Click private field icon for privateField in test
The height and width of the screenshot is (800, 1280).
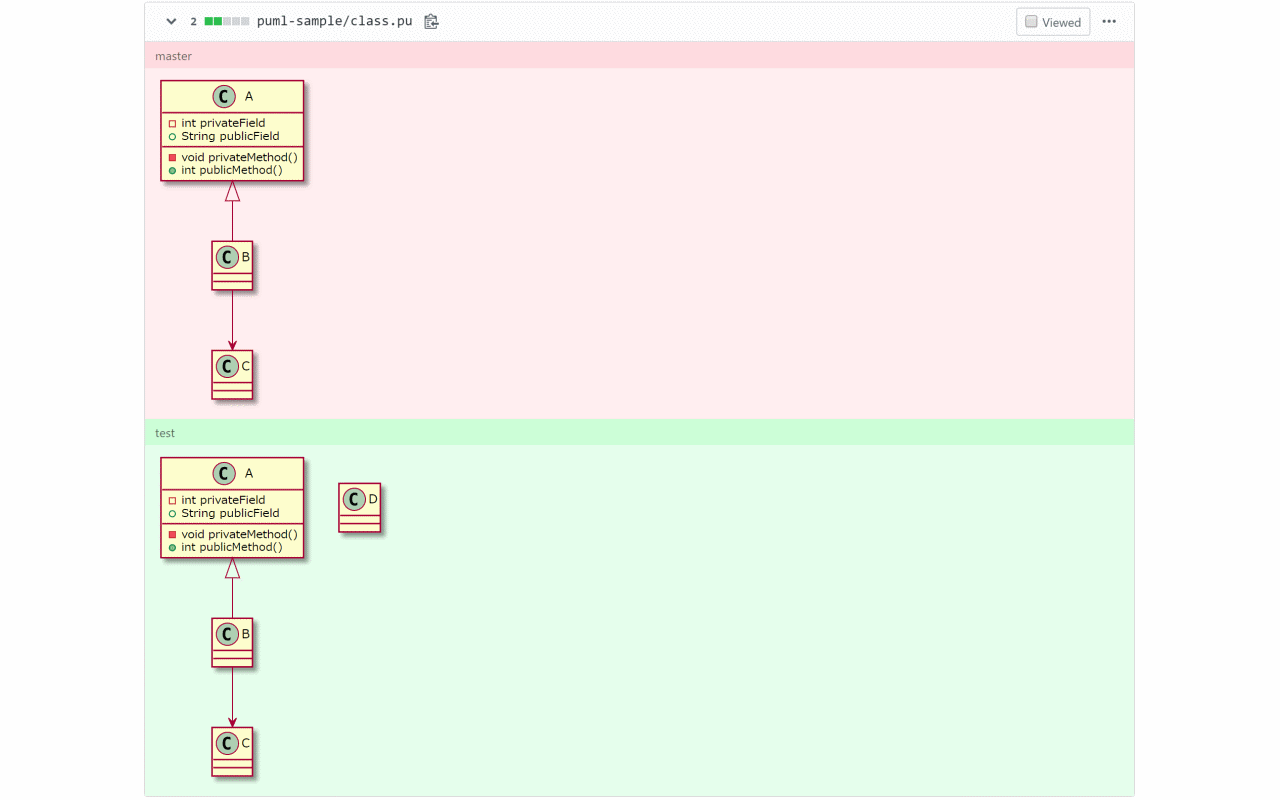tap(172, 500)
